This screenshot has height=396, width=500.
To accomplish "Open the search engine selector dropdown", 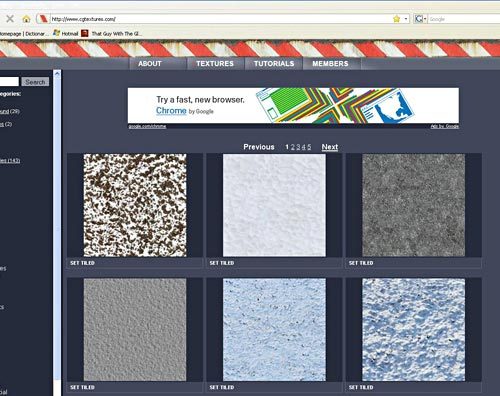I will click(x=421, y=19).
